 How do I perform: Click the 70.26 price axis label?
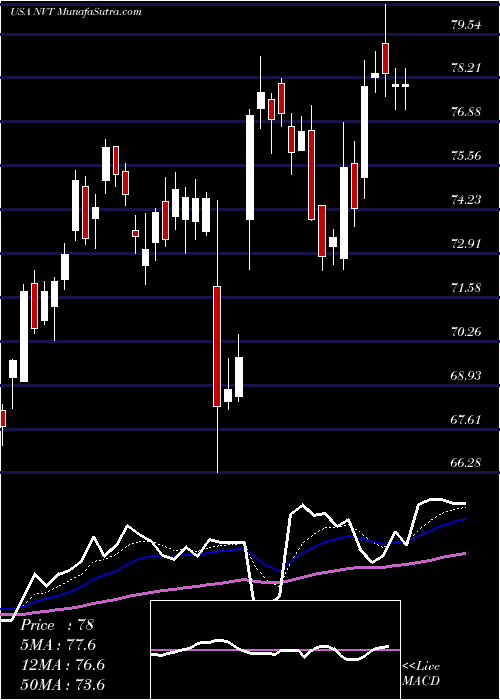(466, 332)
